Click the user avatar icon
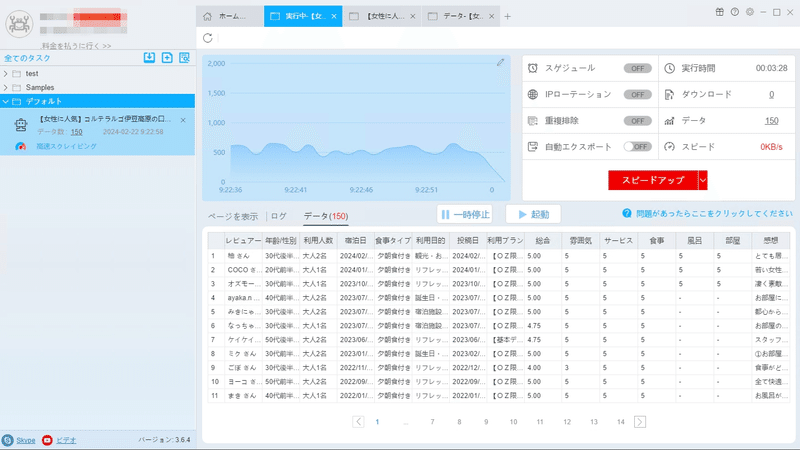Viewport: 800px width, 450px height. coord(19,23)
